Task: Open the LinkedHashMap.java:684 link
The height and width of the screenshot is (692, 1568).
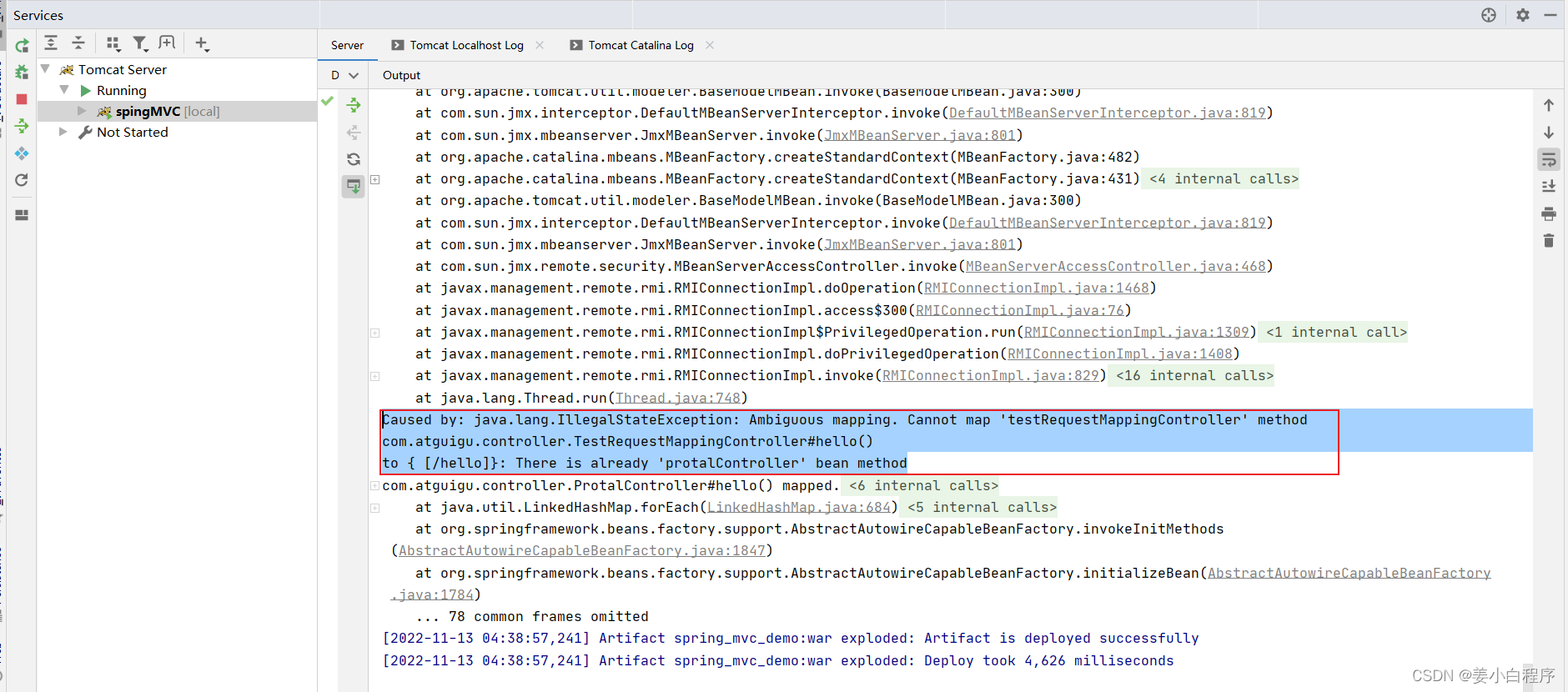Action: pyautogui.click(x=798, y=507)
